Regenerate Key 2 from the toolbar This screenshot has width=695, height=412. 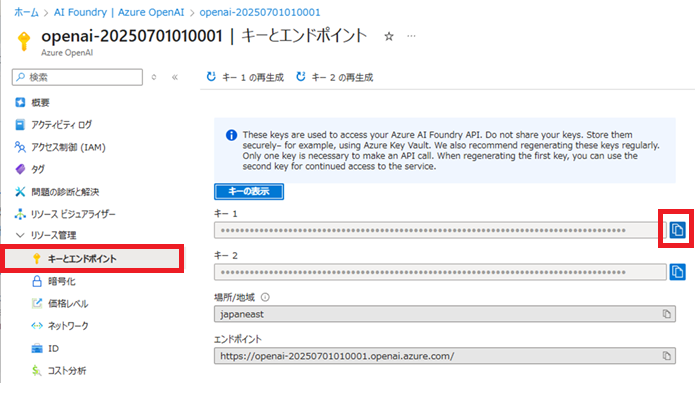335,77
